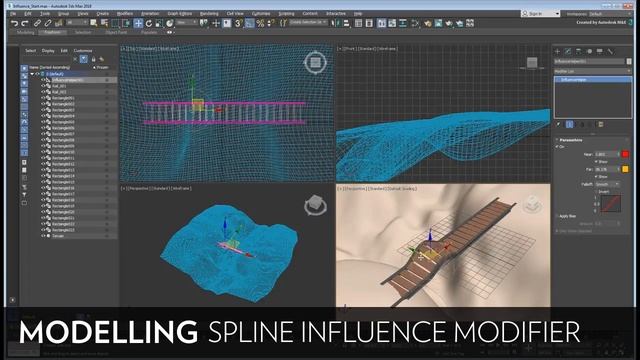
Task: Open the Hierarchy panel tab icon
Action: click(578, 51)
